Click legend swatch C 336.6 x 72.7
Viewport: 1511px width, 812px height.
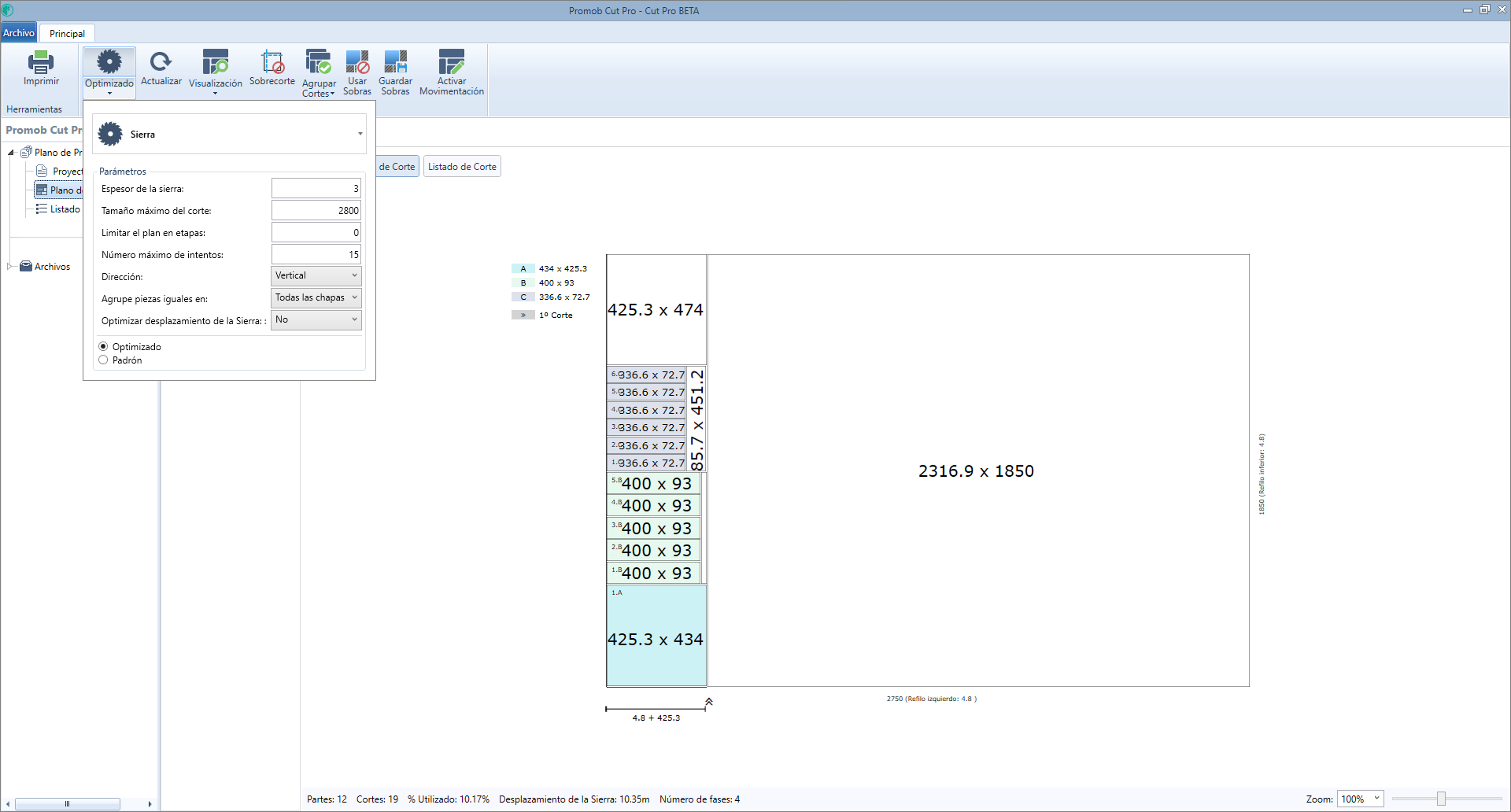[x=523, y=297]
